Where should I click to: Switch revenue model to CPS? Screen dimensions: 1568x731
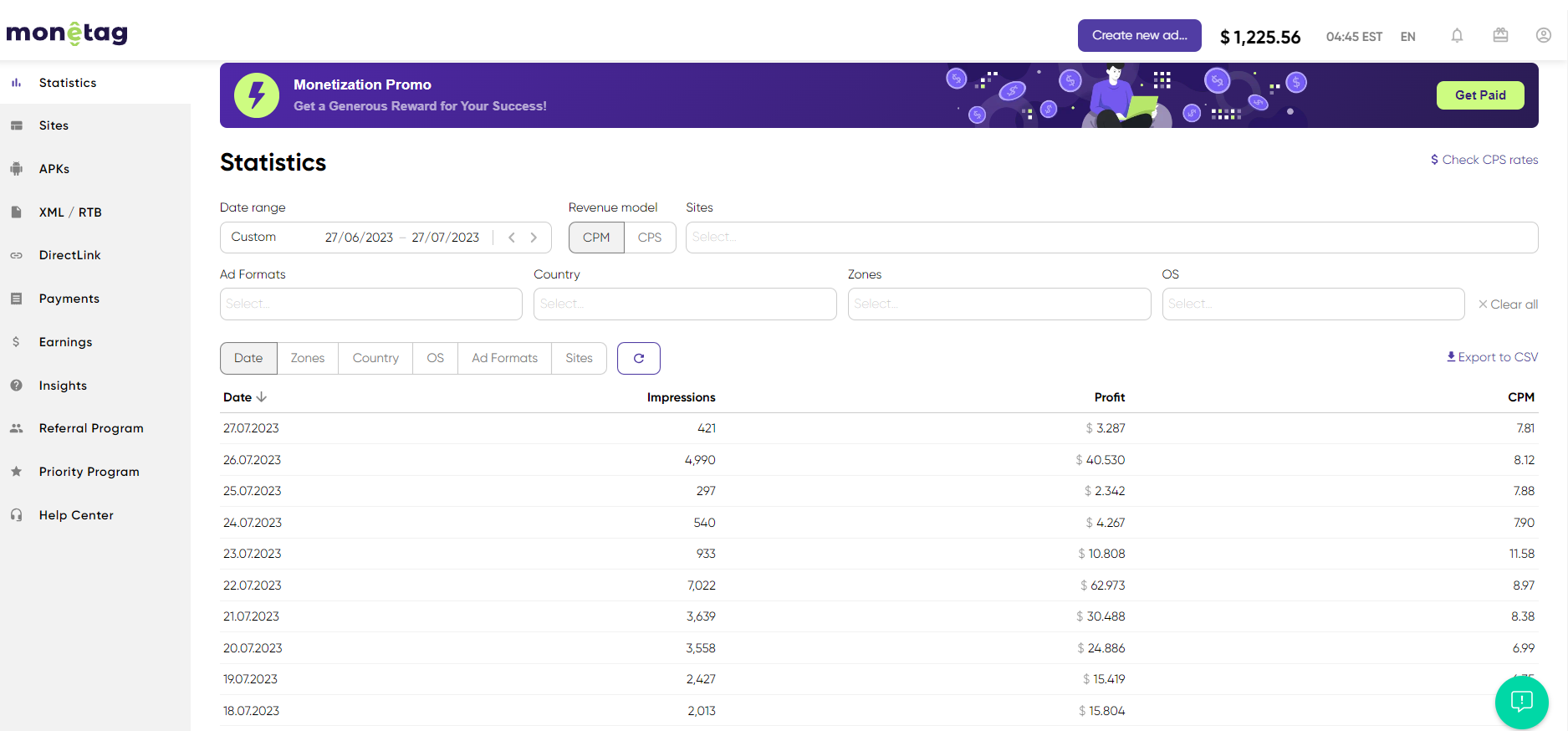tap(649, 238)
